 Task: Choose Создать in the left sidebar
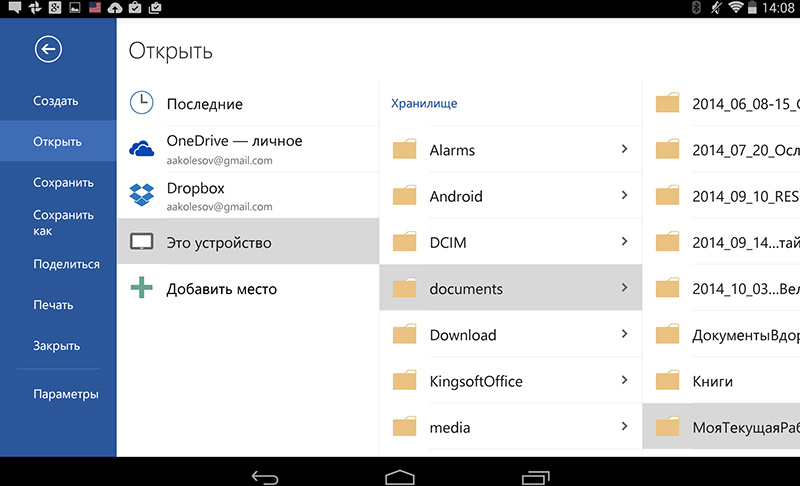pos(56,101)
